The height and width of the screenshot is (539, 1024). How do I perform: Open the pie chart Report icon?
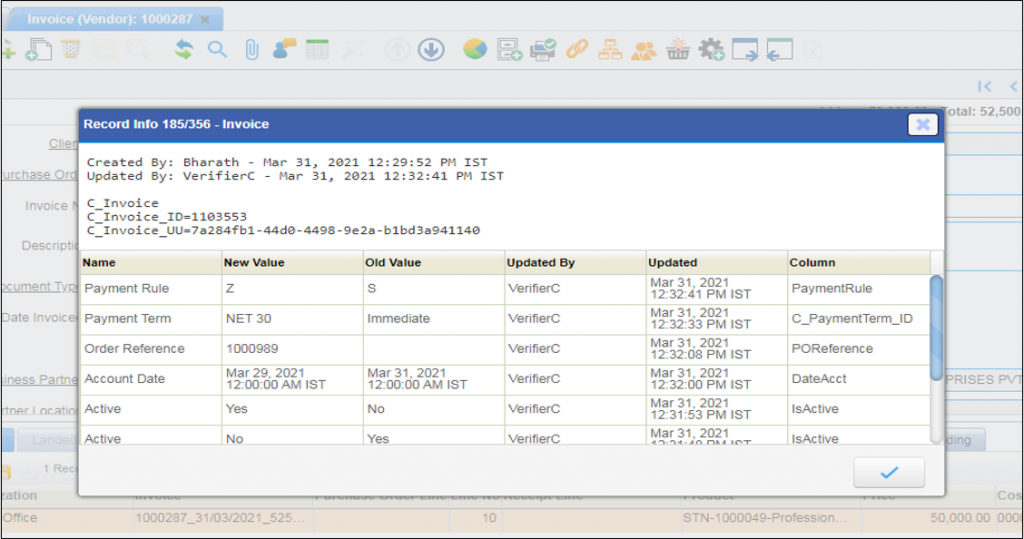[475, 49]
